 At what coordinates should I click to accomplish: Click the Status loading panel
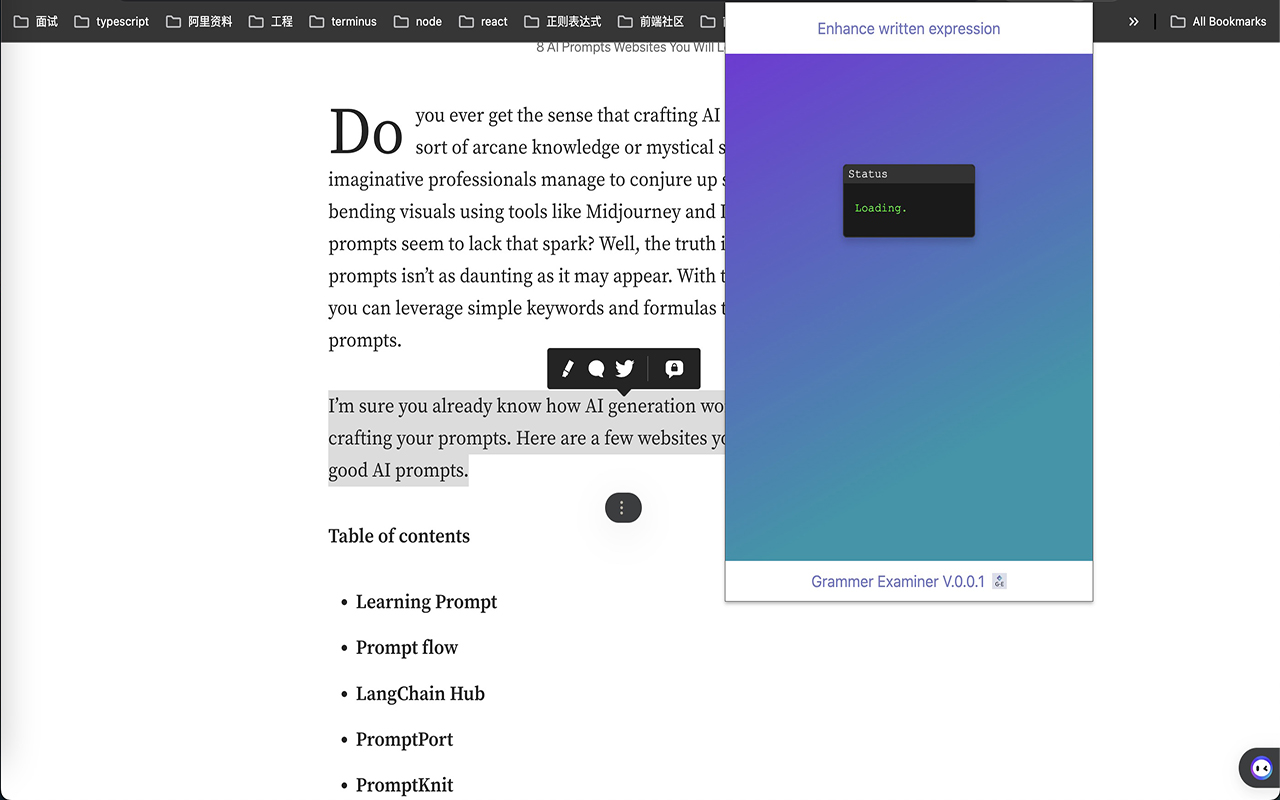point(908,200)
